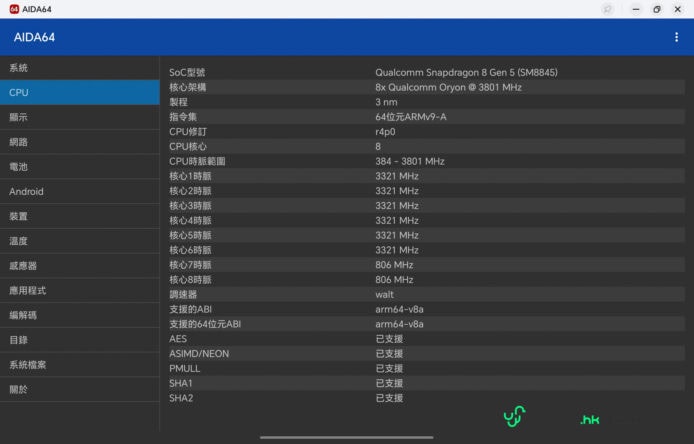Click the 核心1時脈 row label

[x=190, y=176]
